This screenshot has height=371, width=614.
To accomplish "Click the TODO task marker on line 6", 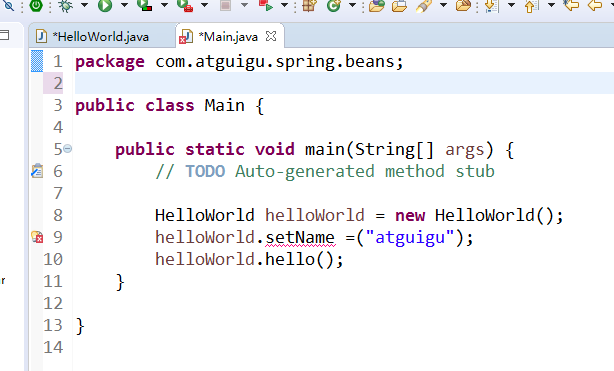I will pos(37,171).
